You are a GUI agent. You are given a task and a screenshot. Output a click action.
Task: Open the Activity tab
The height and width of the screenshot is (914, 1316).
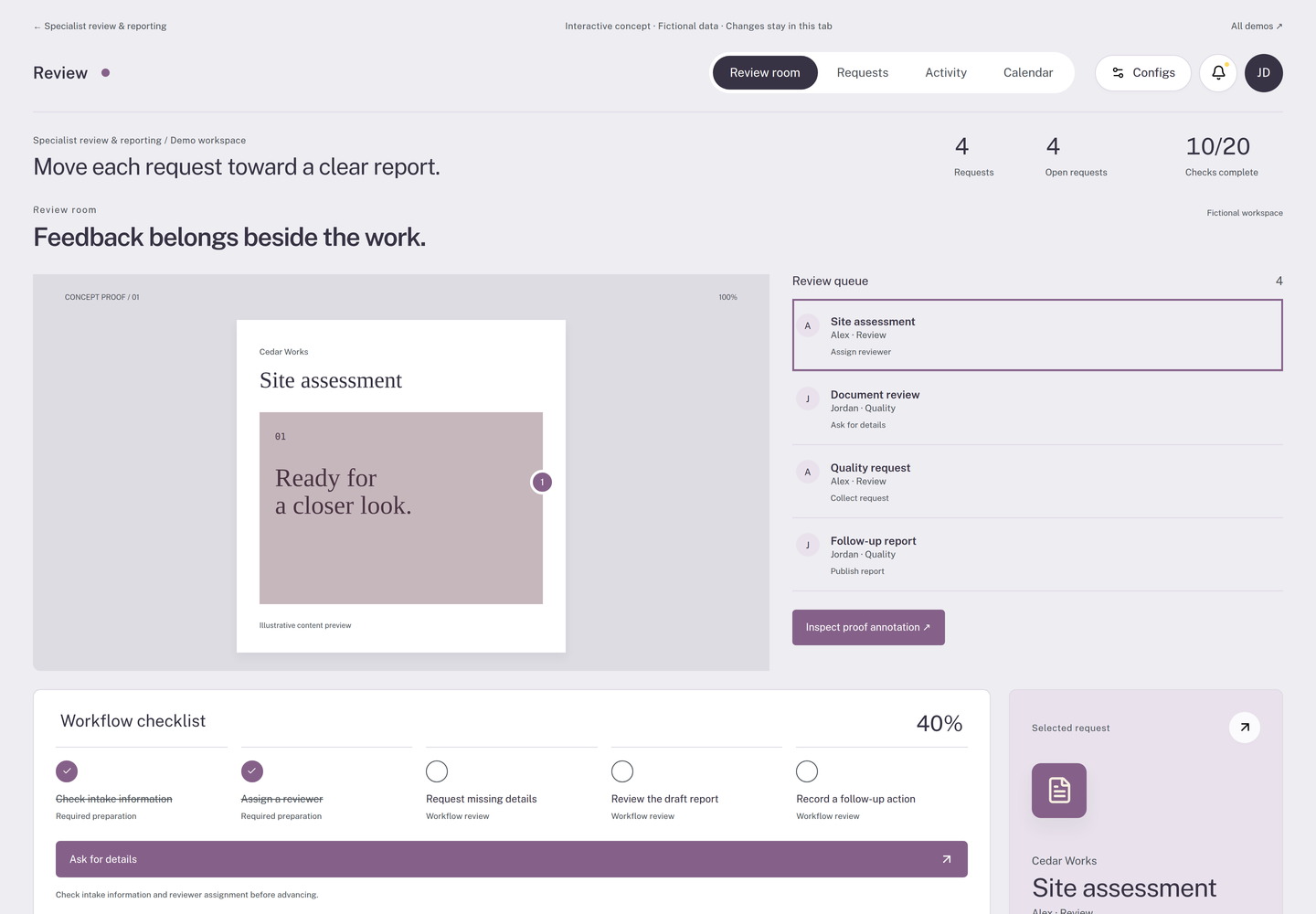click(x=946, y=73)
